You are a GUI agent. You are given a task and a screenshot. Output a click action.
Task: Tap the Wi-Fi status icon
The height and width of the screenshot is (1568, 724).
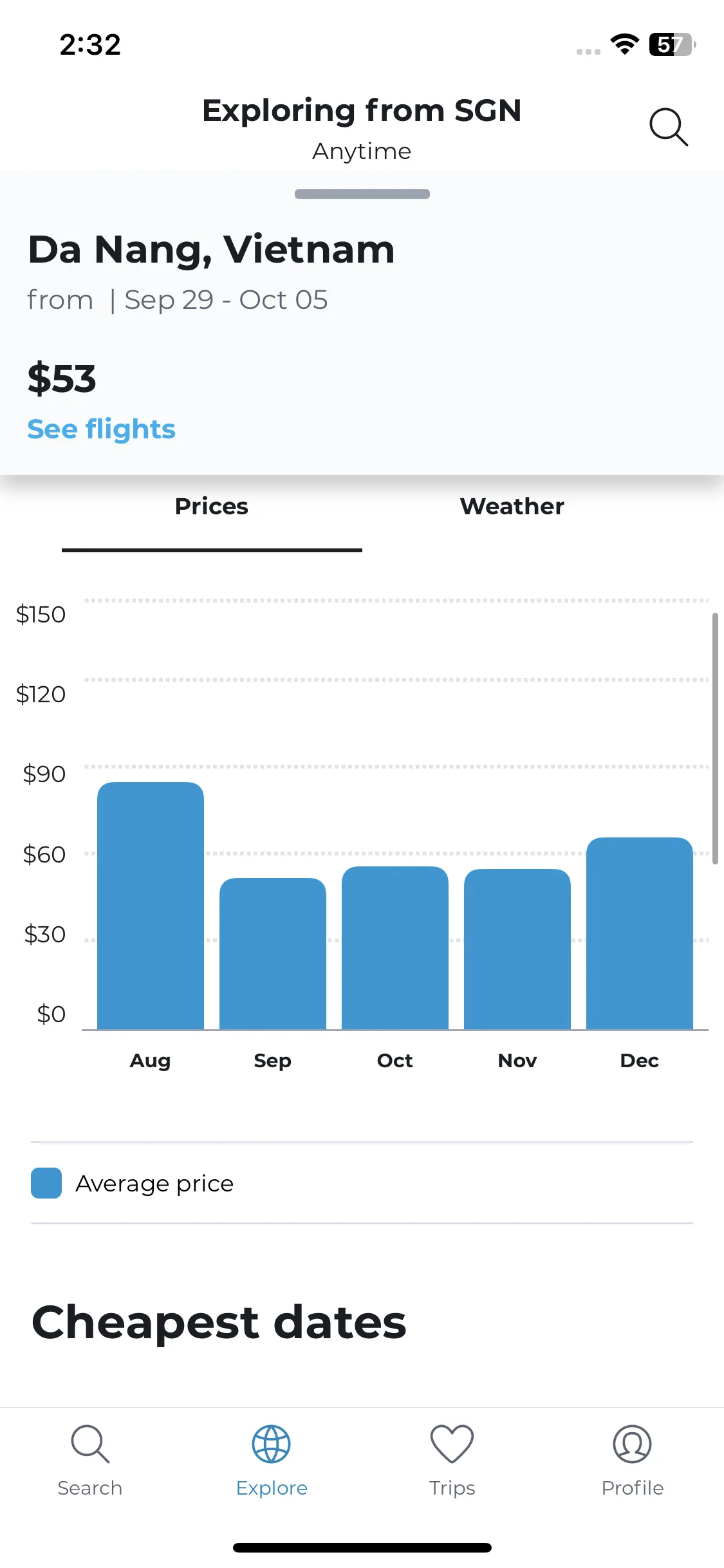pos(625,44)
